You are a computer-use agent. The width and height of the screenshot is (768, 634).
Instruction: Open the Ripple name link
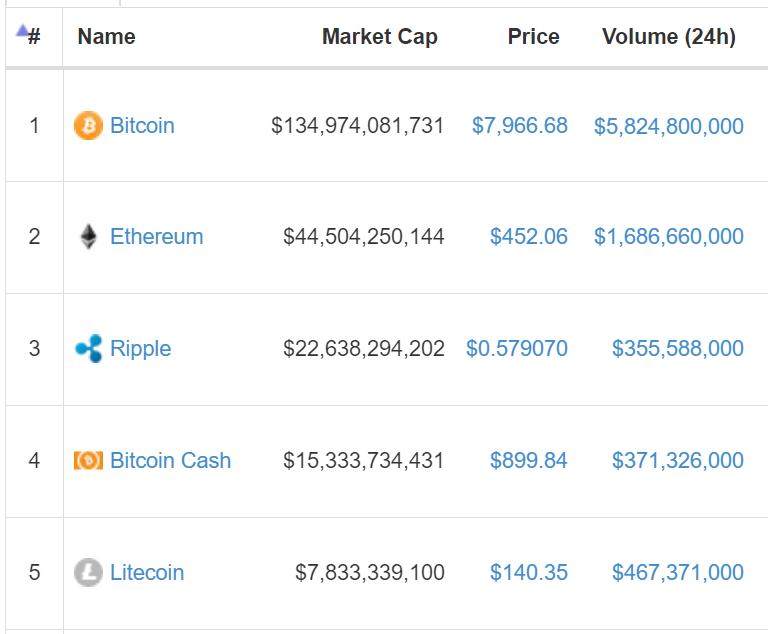[140, 349]
